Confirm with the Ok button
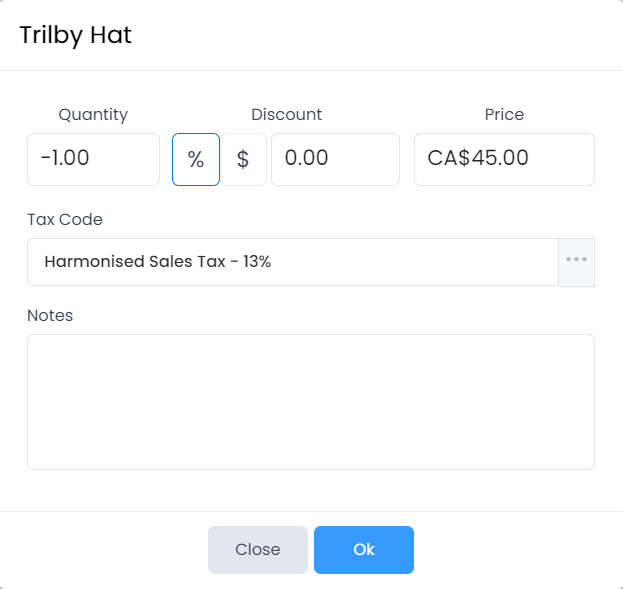This screenshot has width=623, height=589. pos(363,549)
